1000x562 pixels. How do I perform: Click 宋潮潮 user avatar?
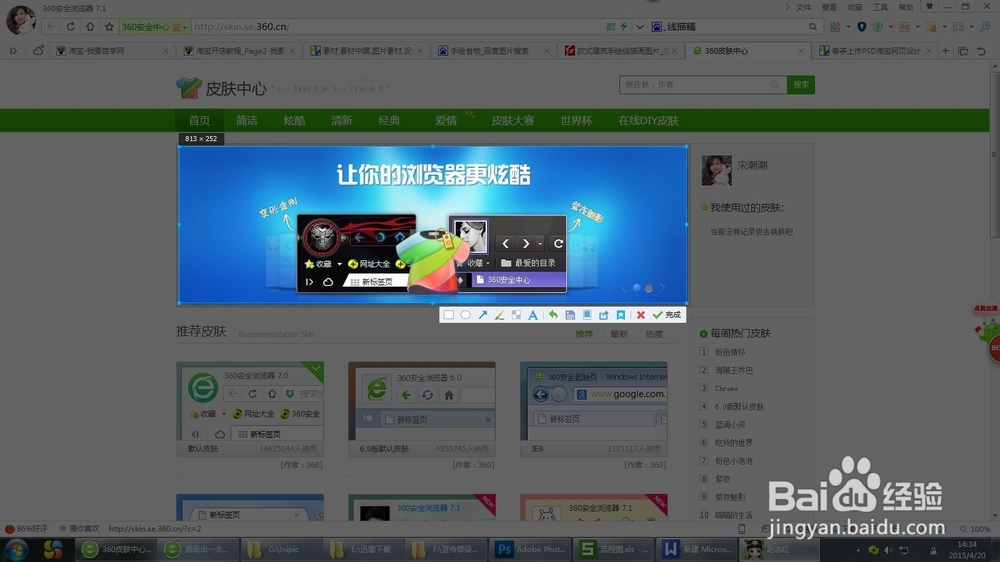[716, 170]
